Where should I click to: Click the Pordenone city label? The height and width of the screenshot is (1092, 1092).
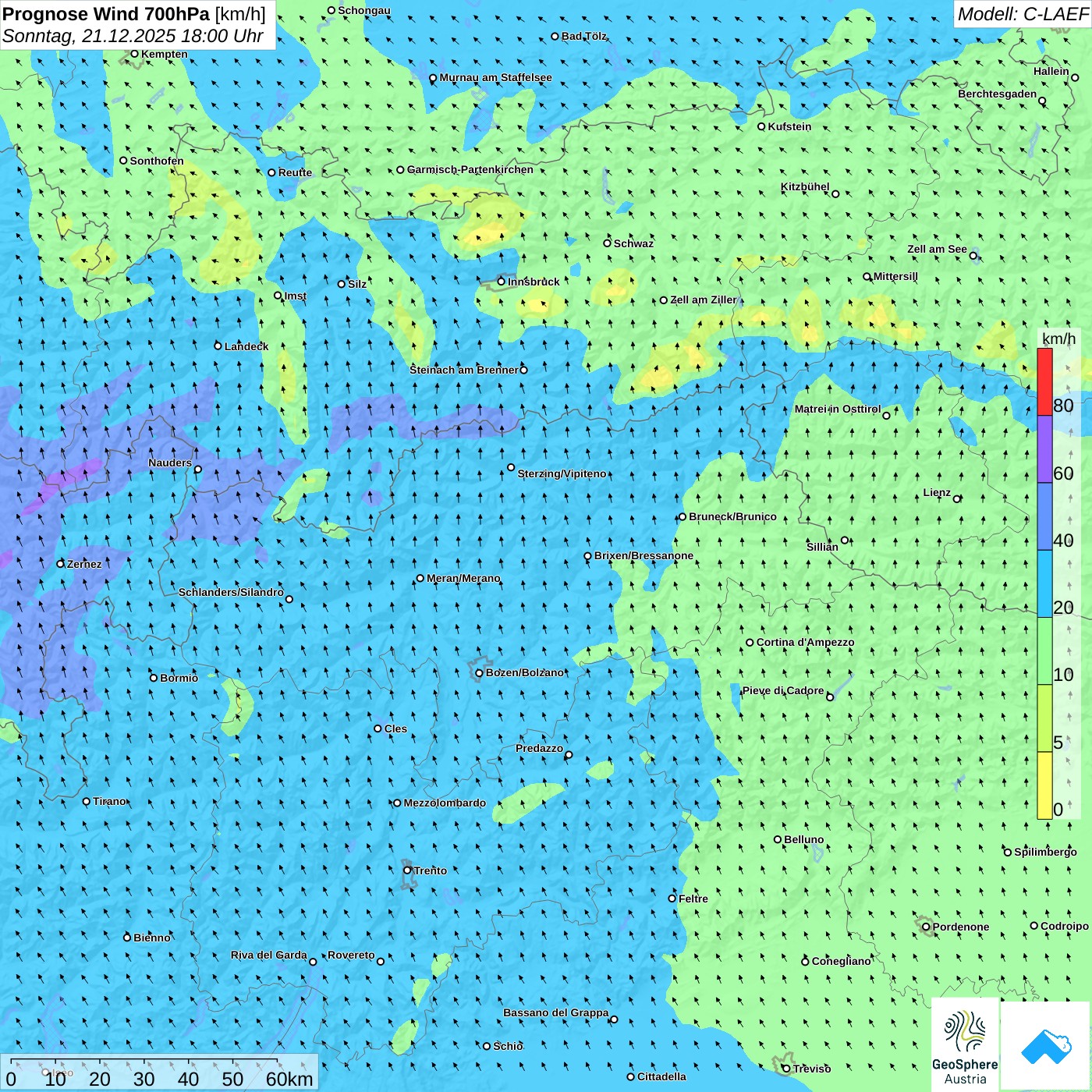click(x=960, y=927)
